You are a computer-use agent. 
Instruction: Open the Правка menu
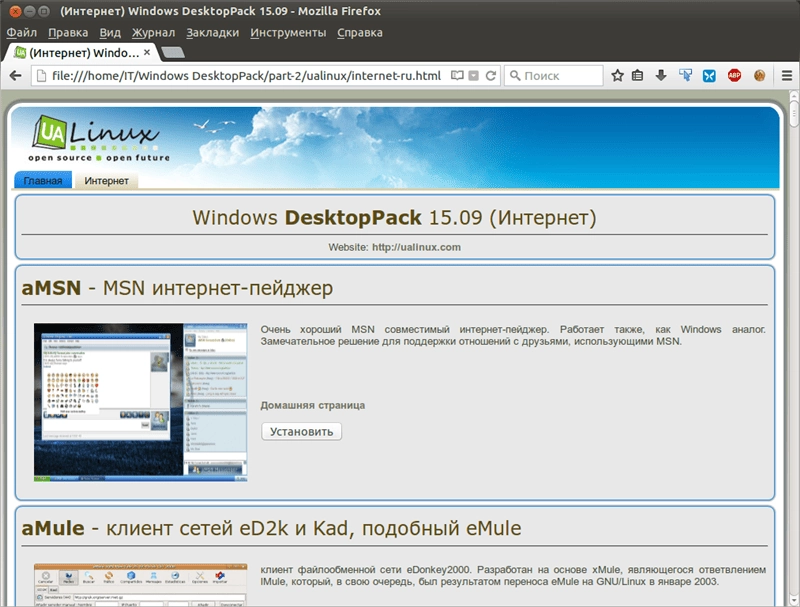68,33
